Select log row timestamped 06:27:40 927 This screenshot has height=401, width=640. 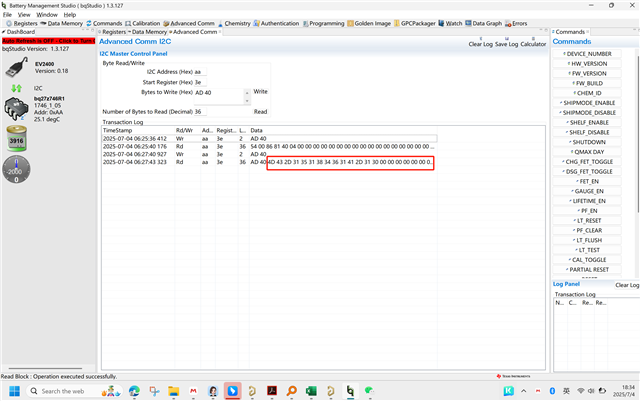pyautogui.click(x=269, y=154)
